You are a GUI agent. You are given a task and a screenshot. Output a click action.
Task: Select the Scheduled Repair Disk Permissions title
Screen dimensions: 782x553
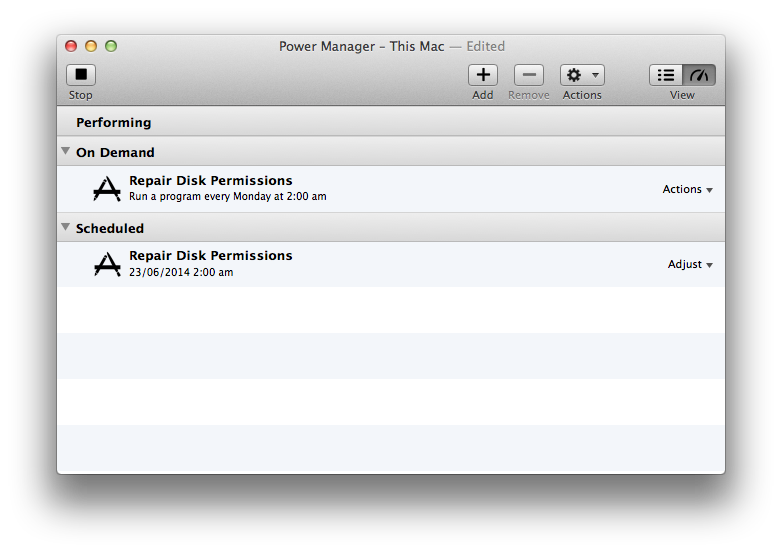click(x=210, y=255)
